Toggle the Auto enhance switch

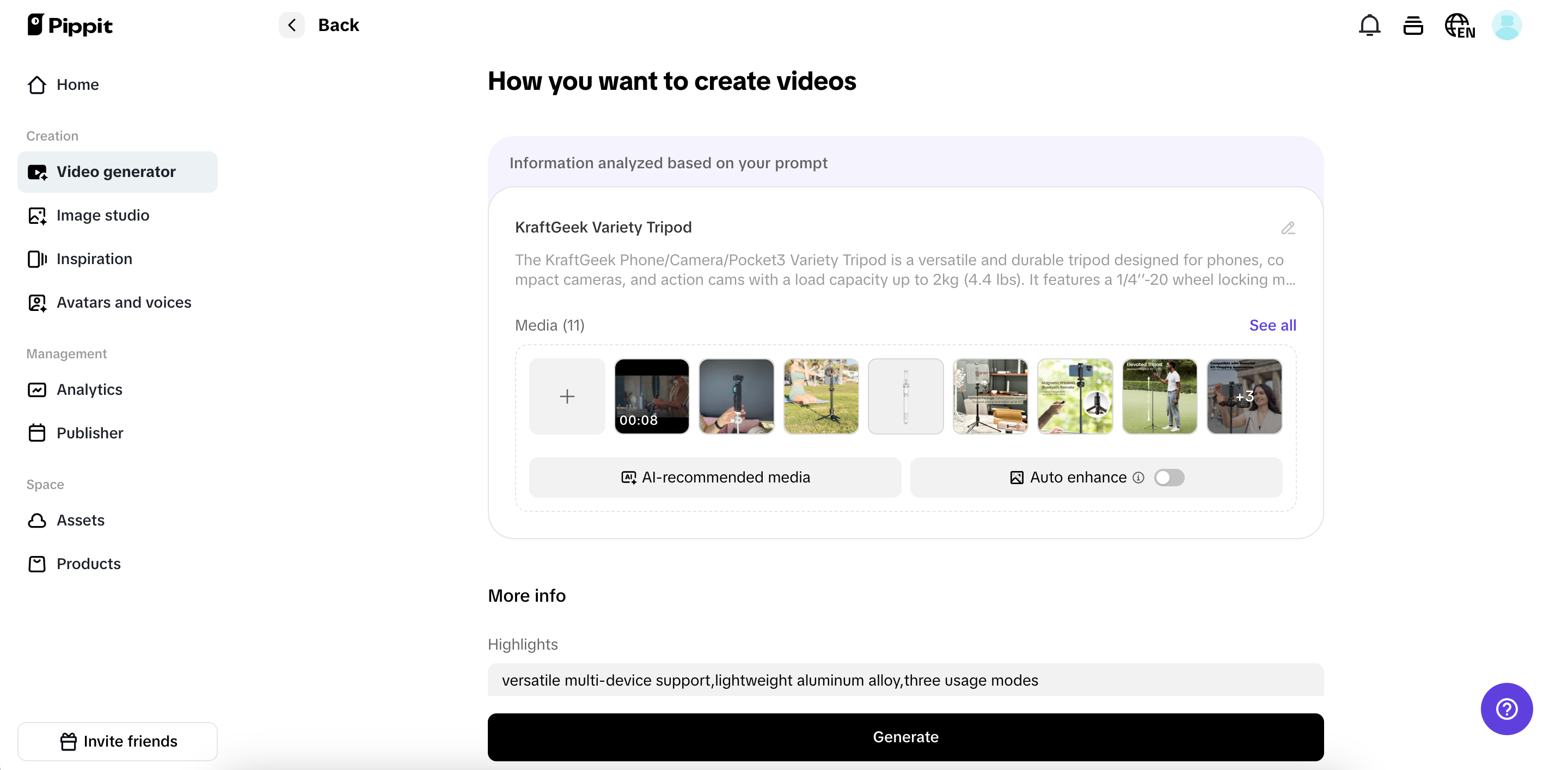point(1169,478)
